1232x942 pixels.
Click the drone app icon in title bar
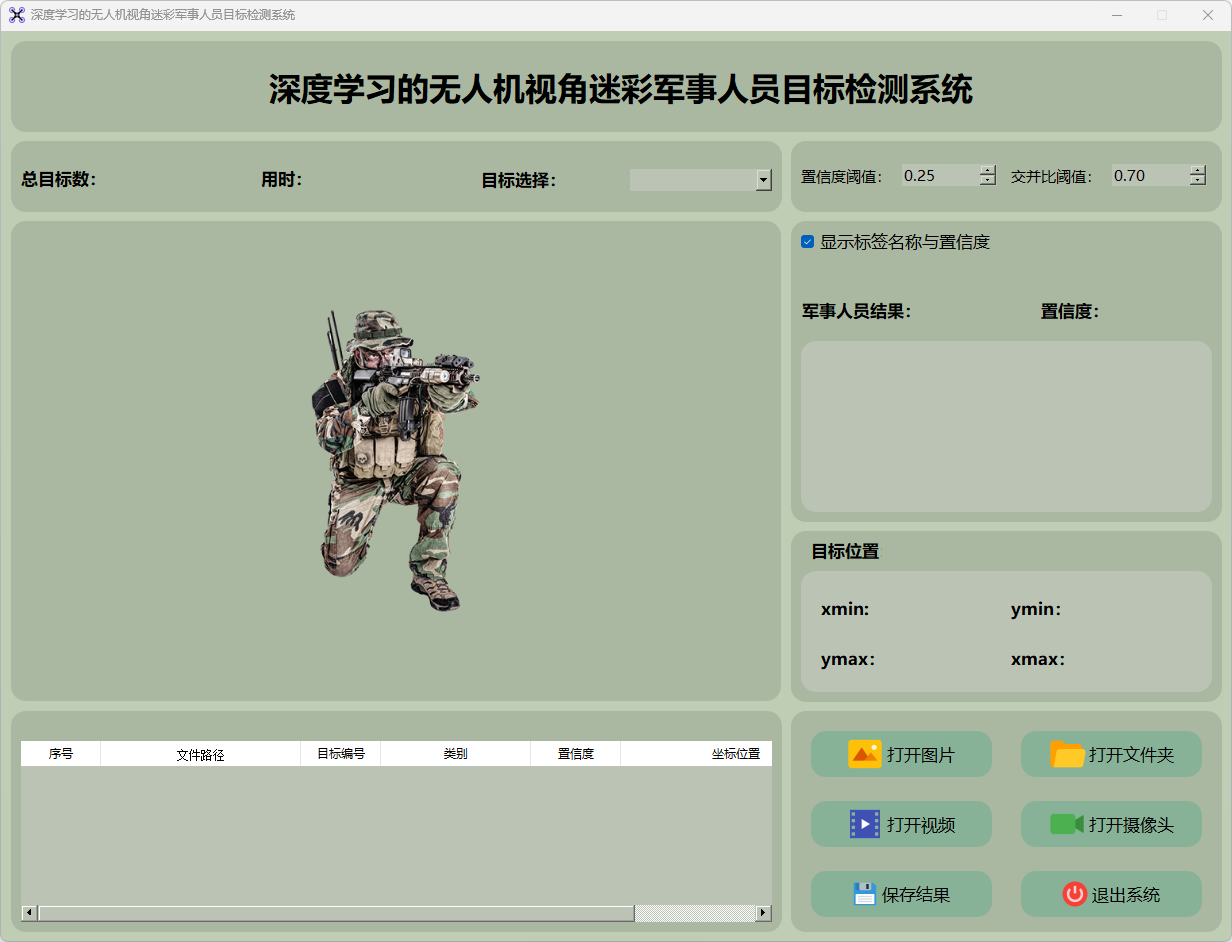16,15
